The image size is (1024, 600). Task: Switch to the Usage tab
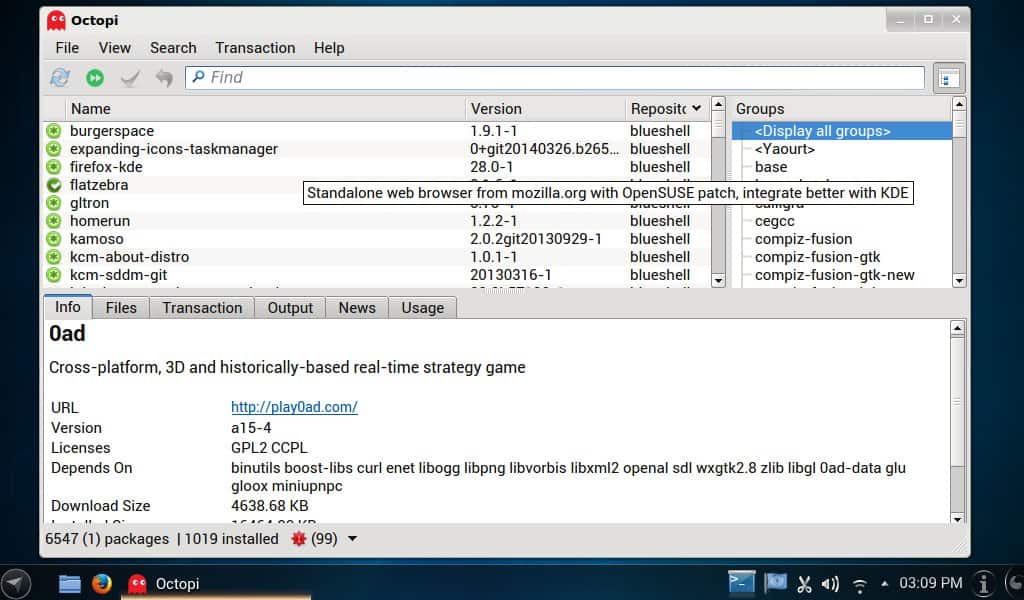coord(423,308)
